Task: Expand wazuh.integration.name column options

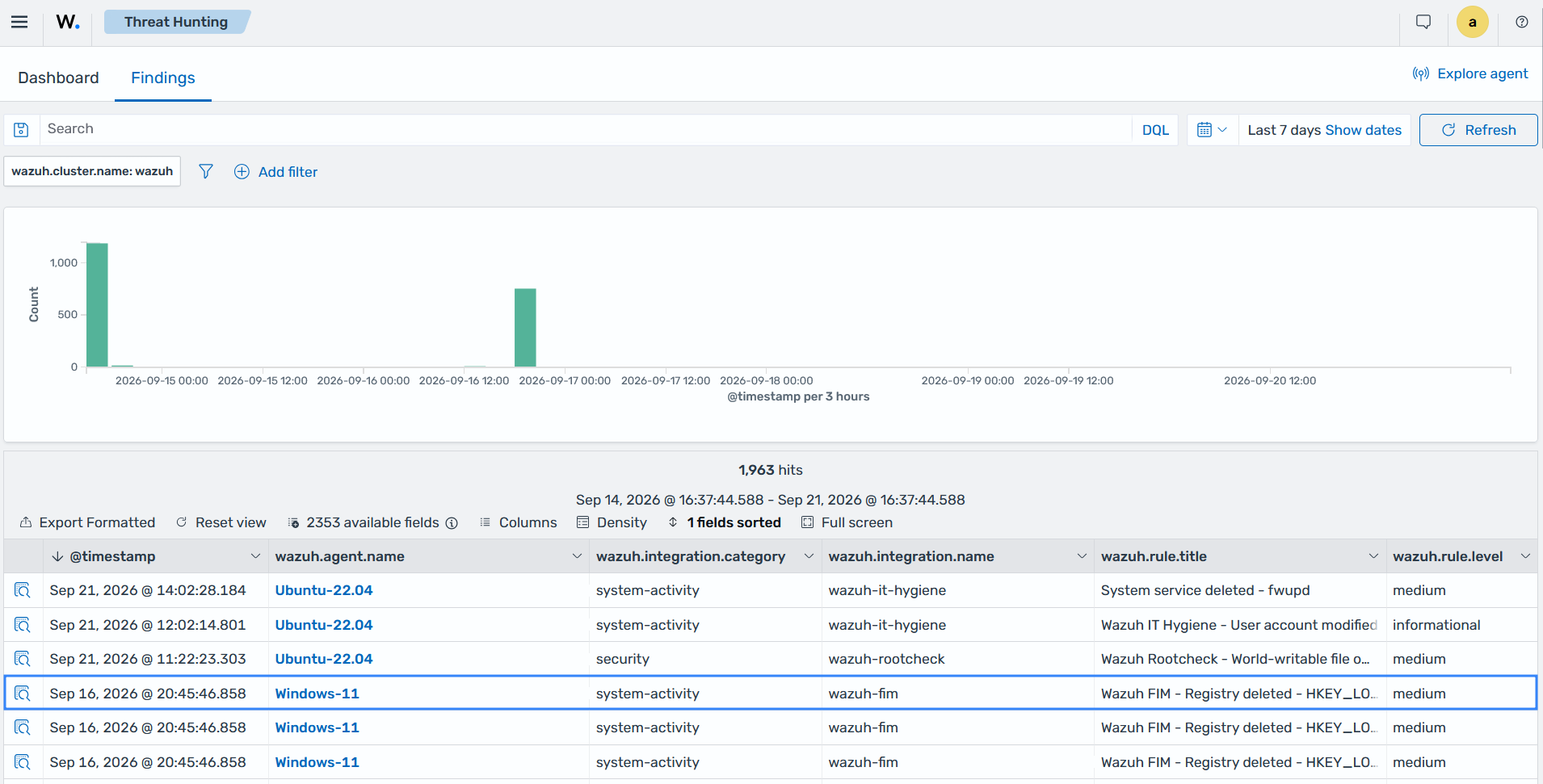Action: (x=1082, y=556)
